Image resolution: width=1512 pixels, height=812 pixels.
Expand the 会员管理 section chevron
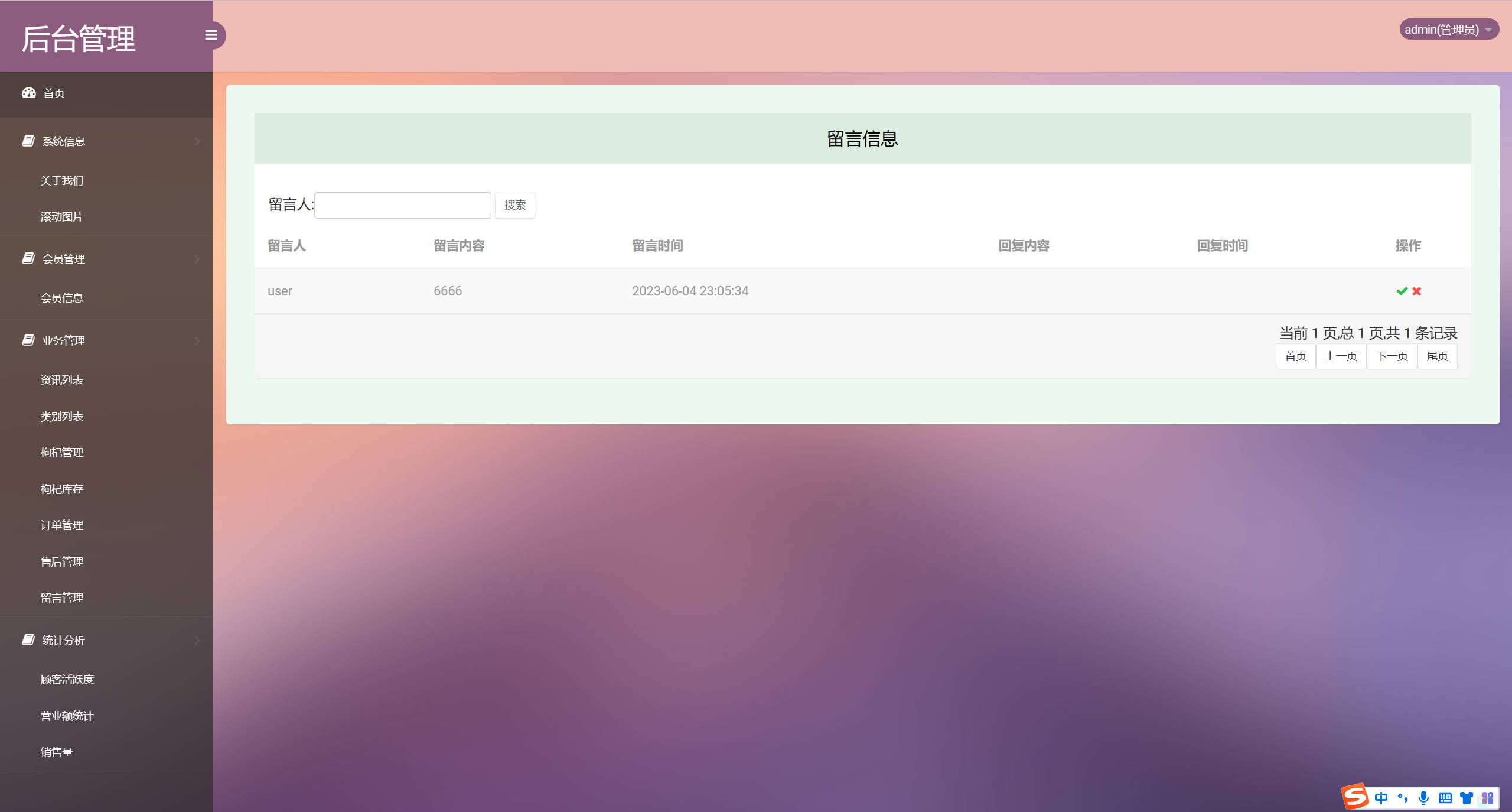click(197, 259)
